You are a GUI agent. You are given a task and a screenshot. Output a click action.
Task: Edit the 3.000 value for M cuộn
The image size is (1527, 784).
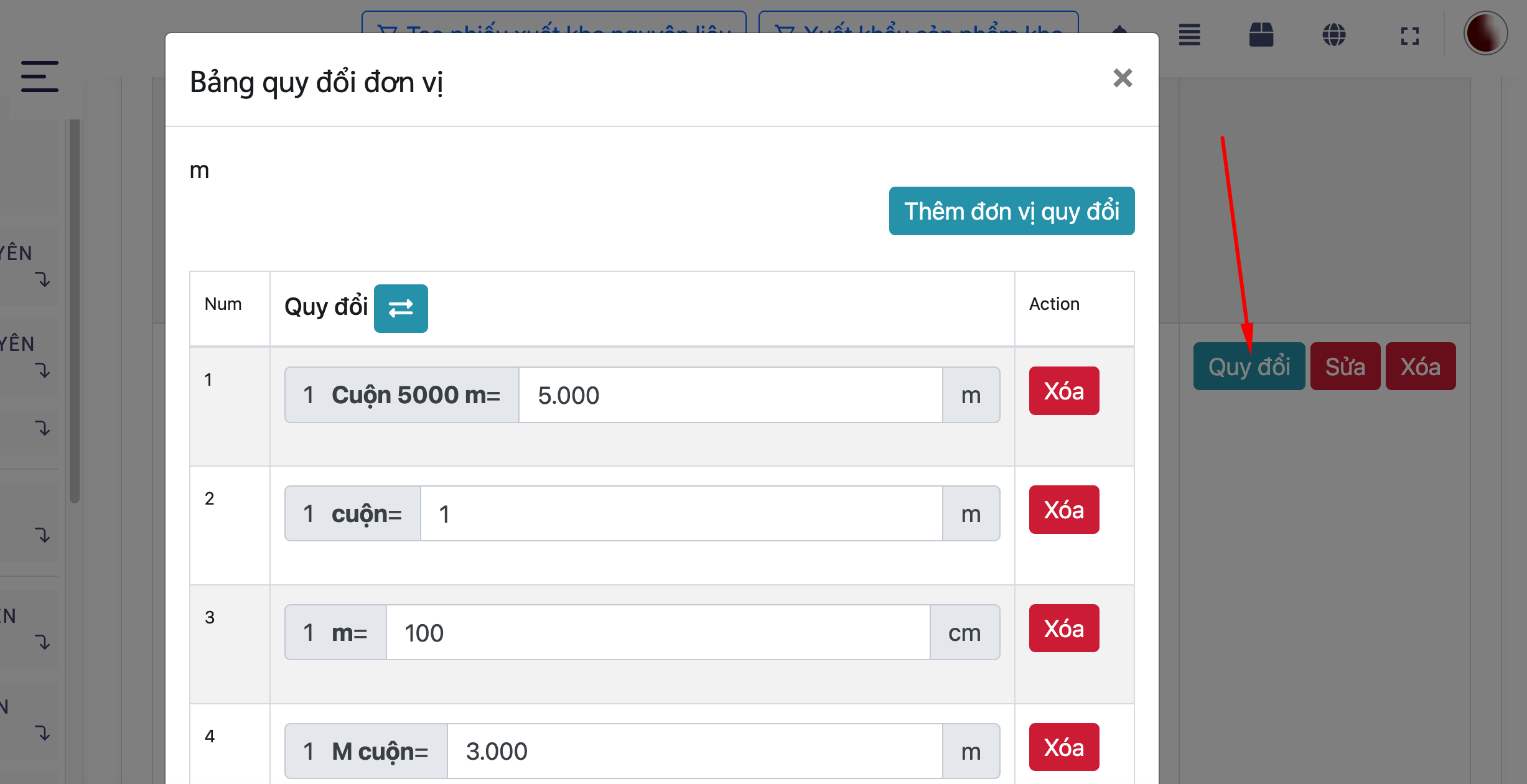(694, 752)
